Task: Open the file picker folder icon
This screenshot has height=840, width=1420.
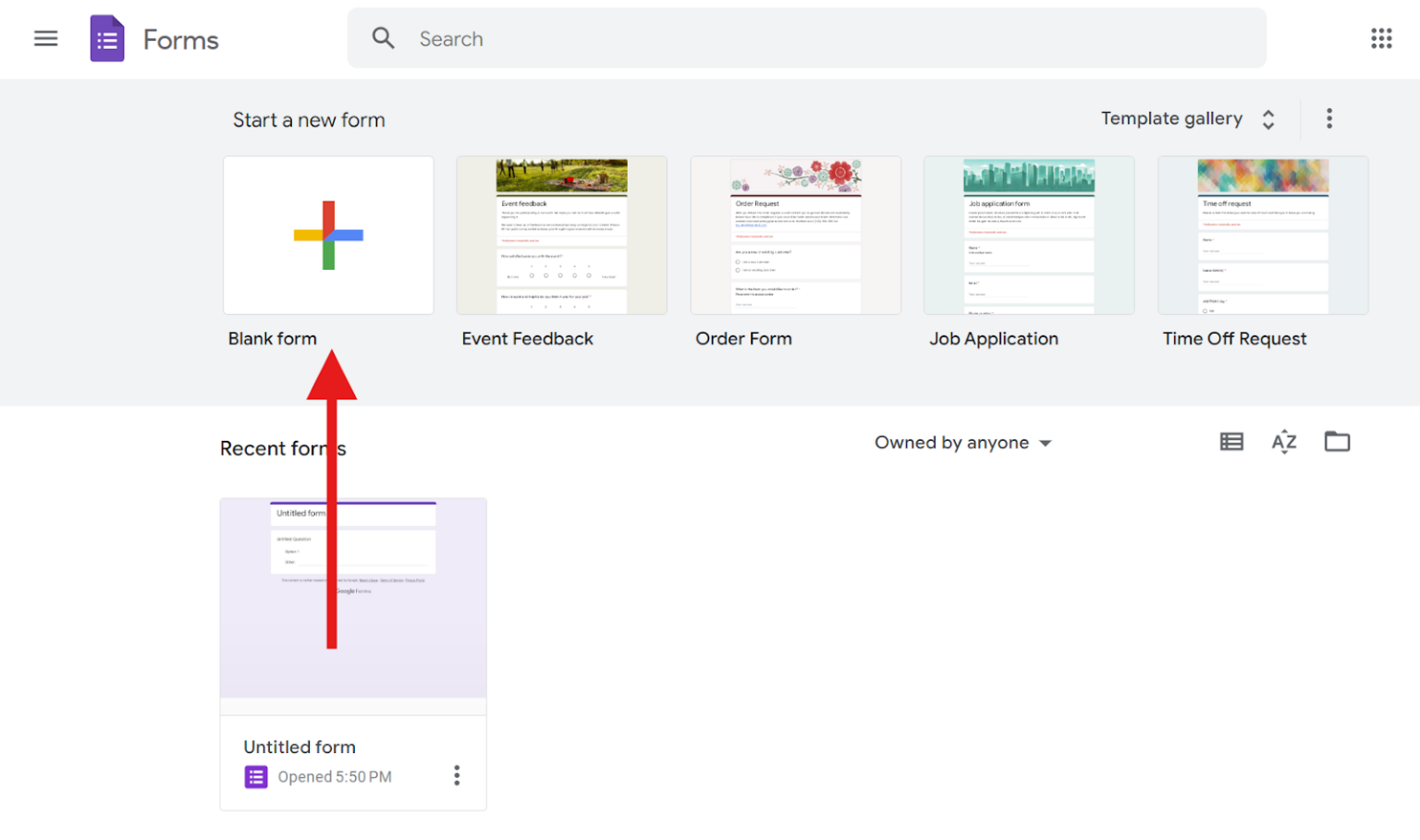Action: 1337,442
